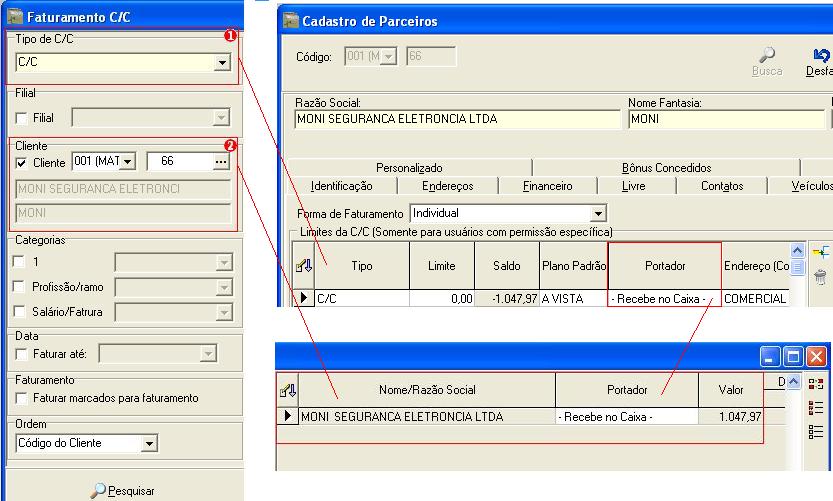Click the sort icon in results grid header
Viewport: 833px width, 501px height.
(288, 390)
